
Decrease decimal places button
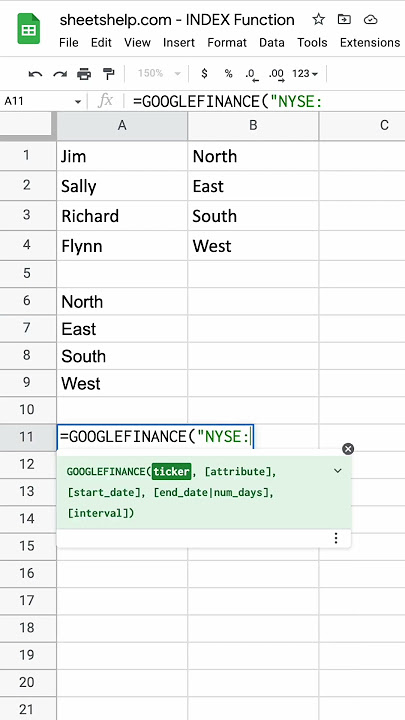[x=252, y=74]
